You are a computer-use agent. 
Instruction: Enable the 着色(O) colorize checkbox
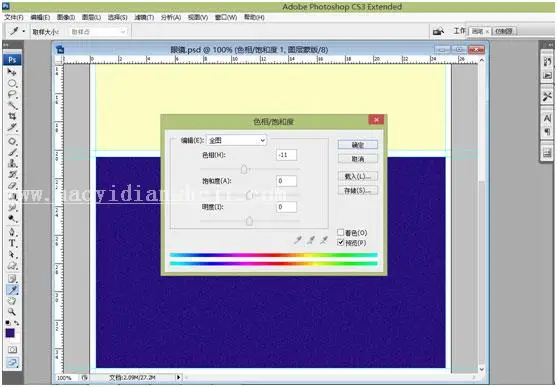341,232
